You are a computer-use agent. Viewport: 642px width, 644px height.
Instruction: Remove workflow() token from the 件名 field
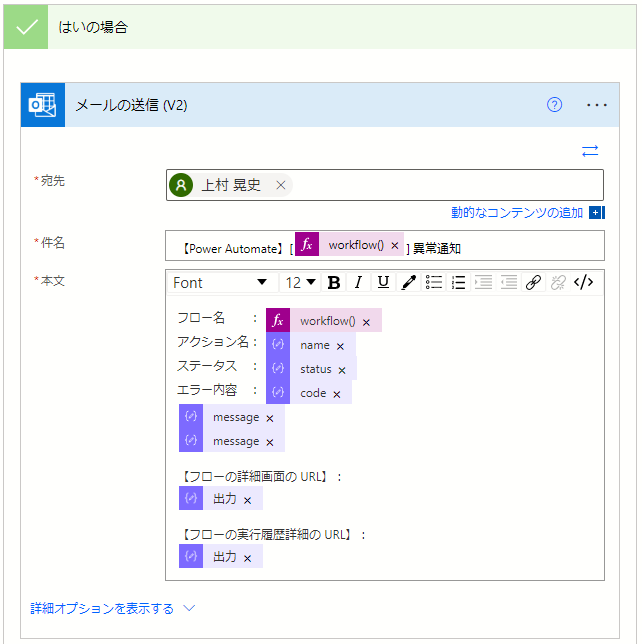pos(395,245)
